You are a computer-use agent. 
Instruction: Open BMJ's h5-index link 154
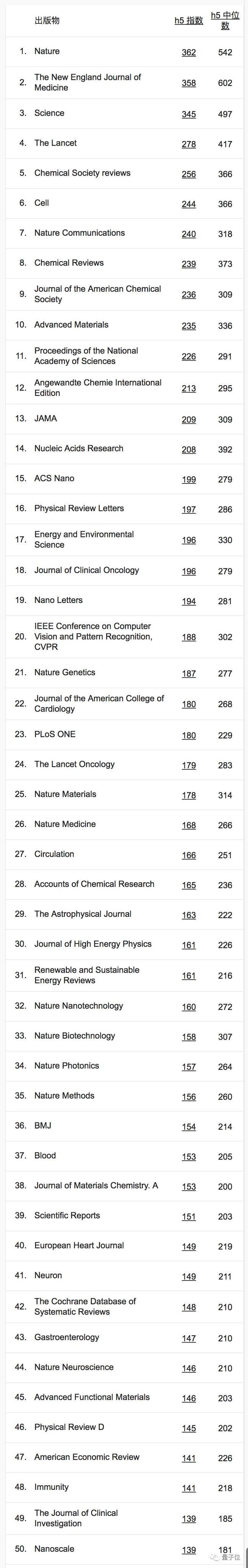click(188, 1127)
